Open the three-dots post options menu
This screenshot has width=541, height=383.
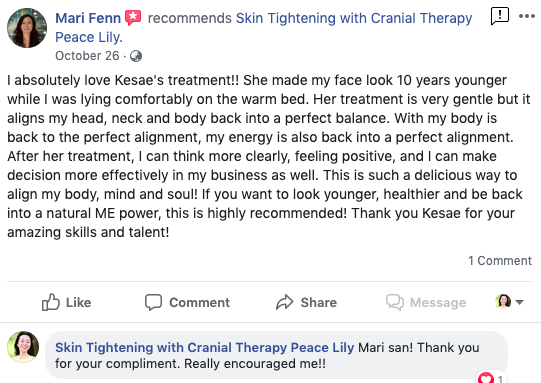527,16
